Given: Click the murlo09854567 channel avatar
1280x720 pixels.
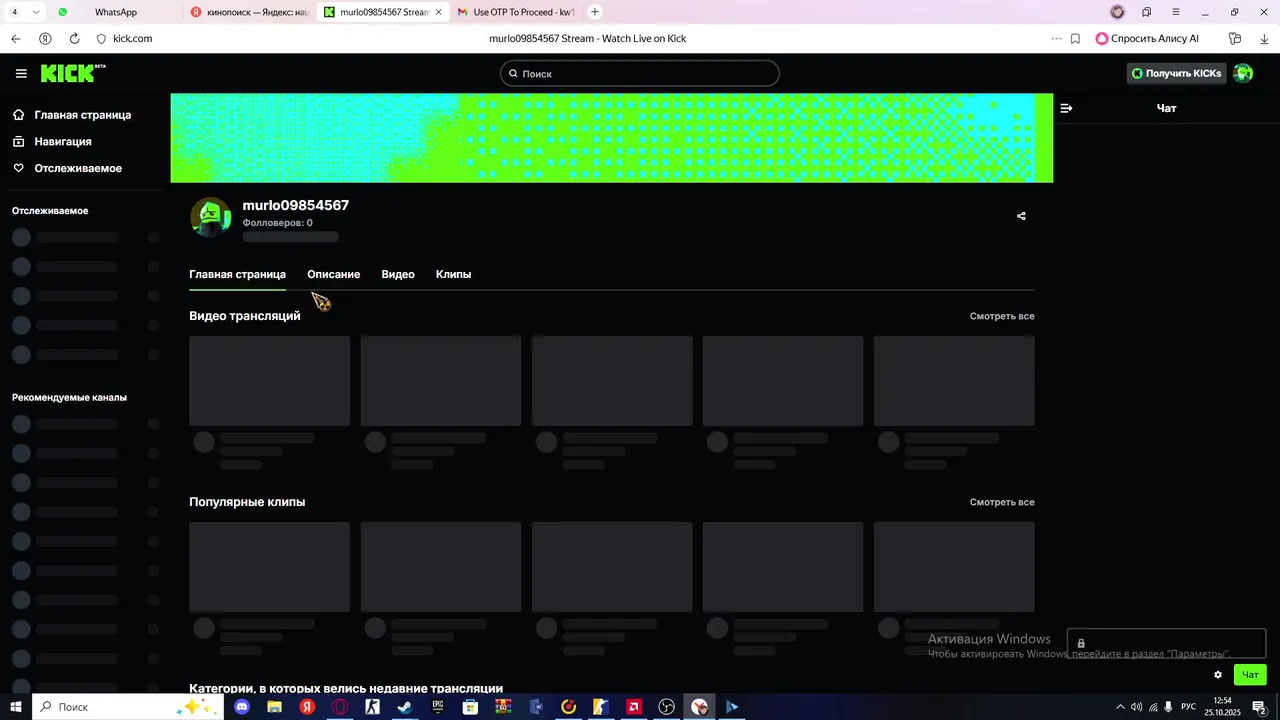Looking at the screenshot, I should (211, 217).
